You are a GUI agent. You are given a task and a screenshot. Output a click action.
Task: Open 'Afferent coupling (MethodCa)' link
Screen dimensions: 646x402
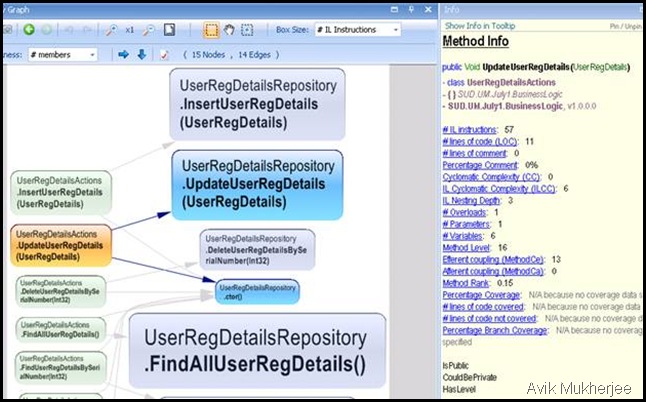coord(493,271)
